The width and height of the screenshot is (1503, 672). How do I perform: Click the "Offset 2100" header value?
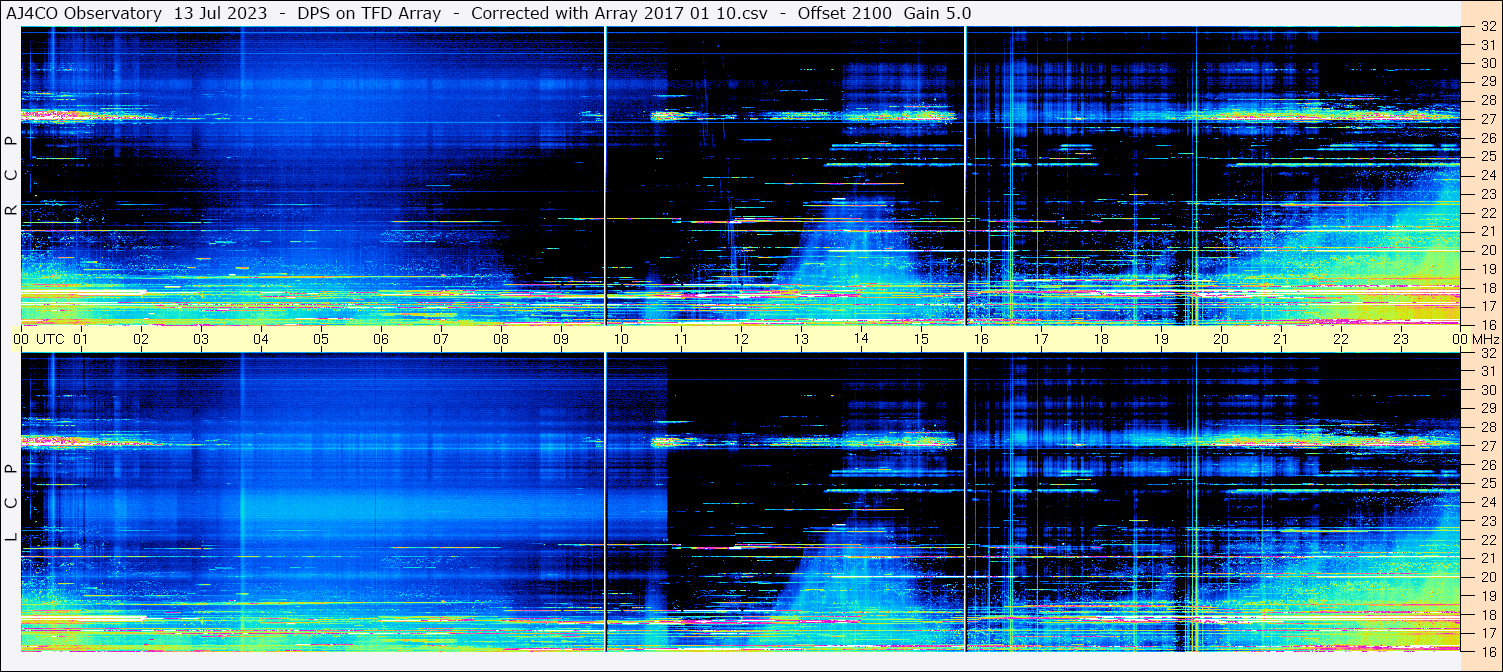843,14
